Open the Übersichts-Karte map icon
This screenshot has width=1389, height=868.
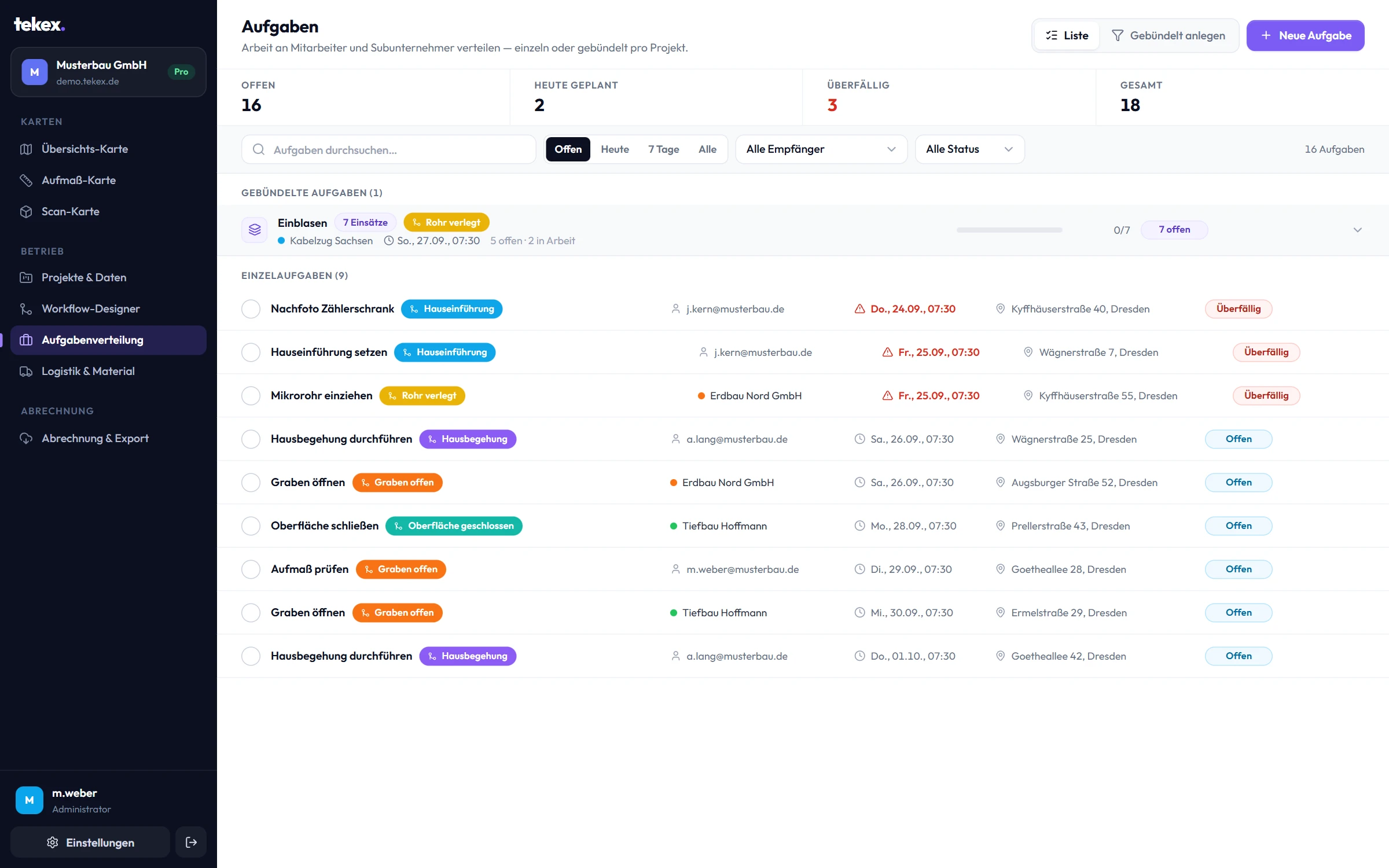coord(26,149)
